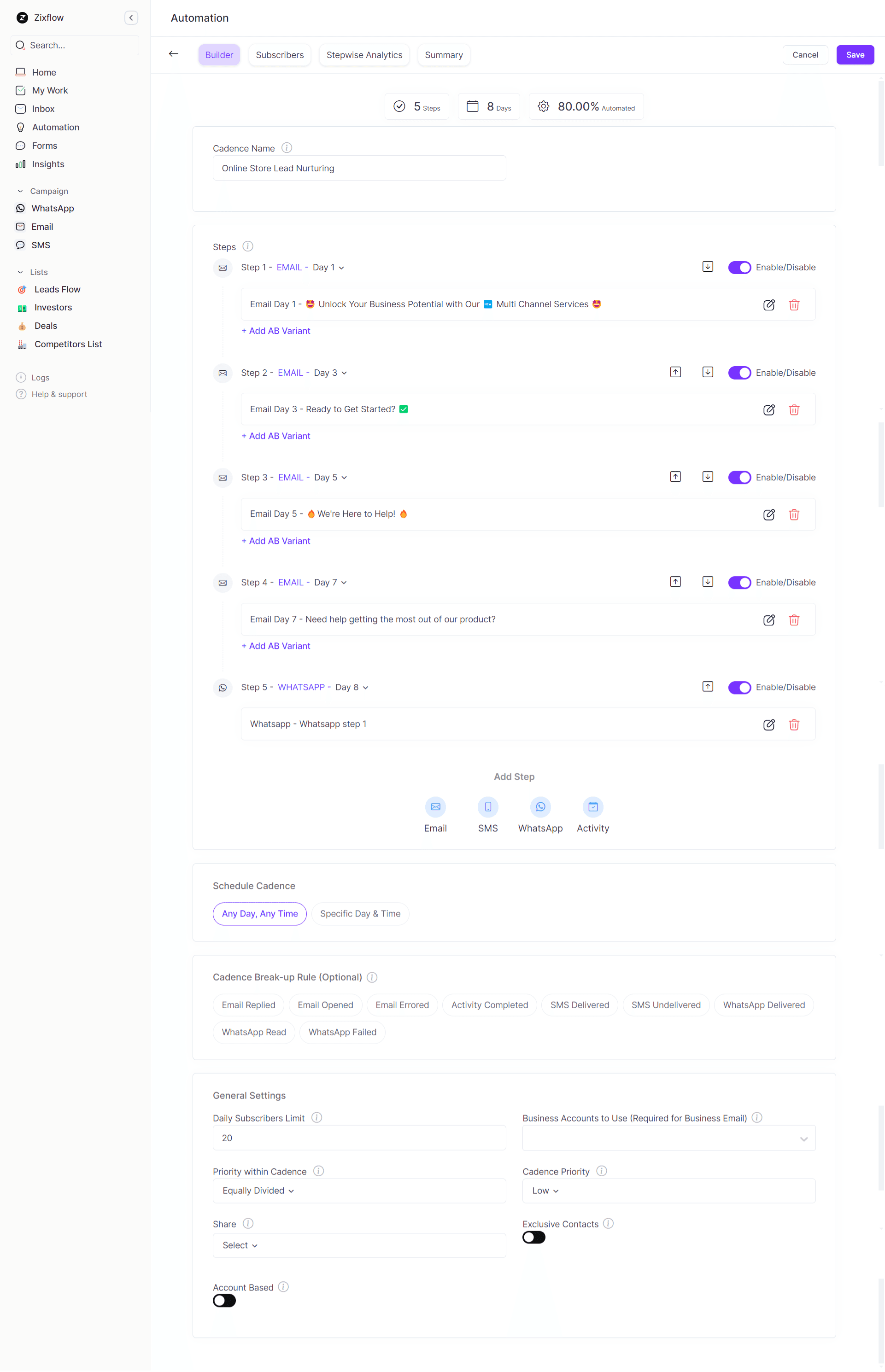Click the Daily Subscribers Limit field
The height and width of the screenshot is (1372, 885).
(x=358, y=1138)
